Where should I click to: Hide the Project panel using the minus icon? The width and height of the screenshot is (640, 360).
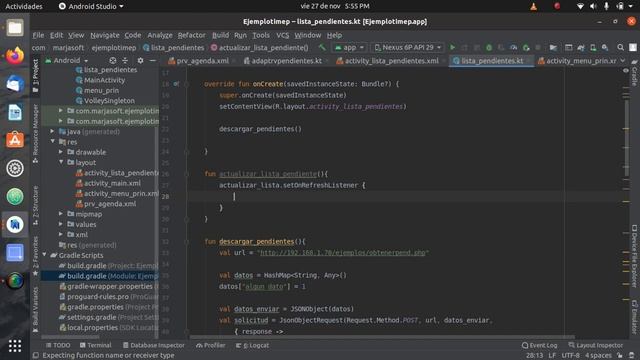[x=153, y=60]
